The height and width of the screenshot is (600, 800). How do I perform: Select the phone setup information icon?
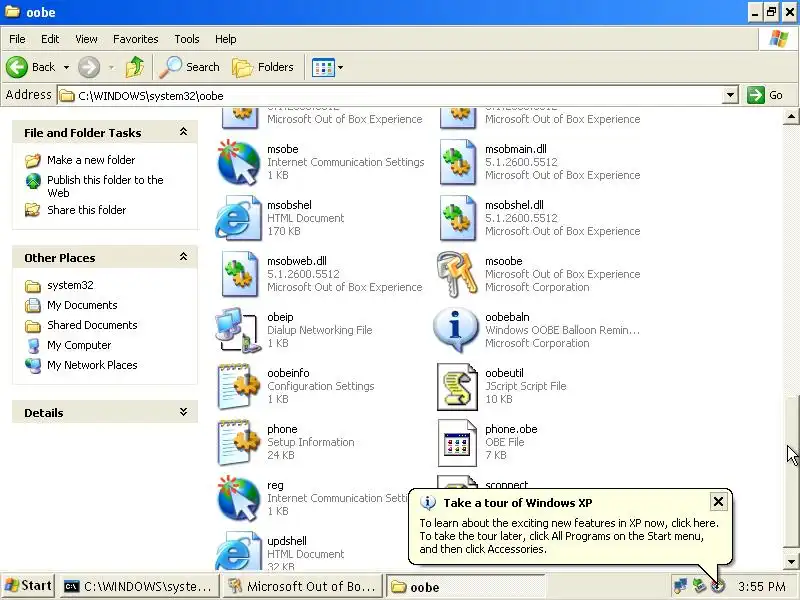click(238, 442)
